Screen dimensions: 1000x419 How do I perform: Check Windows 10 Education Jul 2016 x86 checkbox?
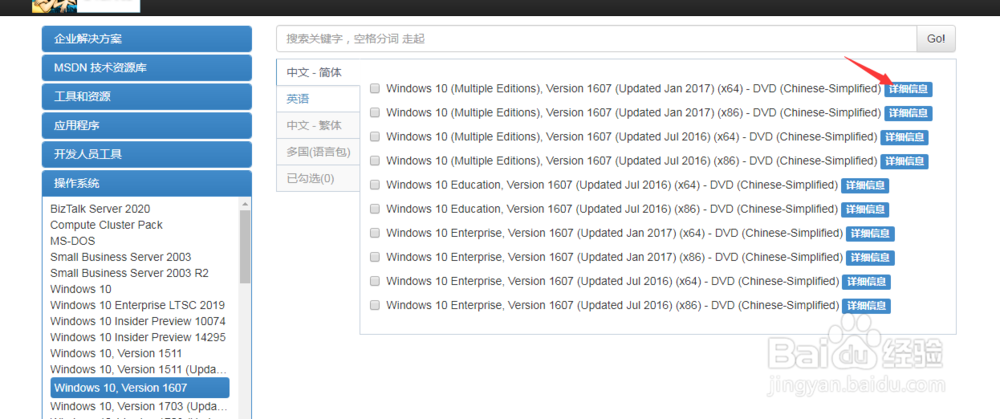pyautogui.click(x=375, y=209)
